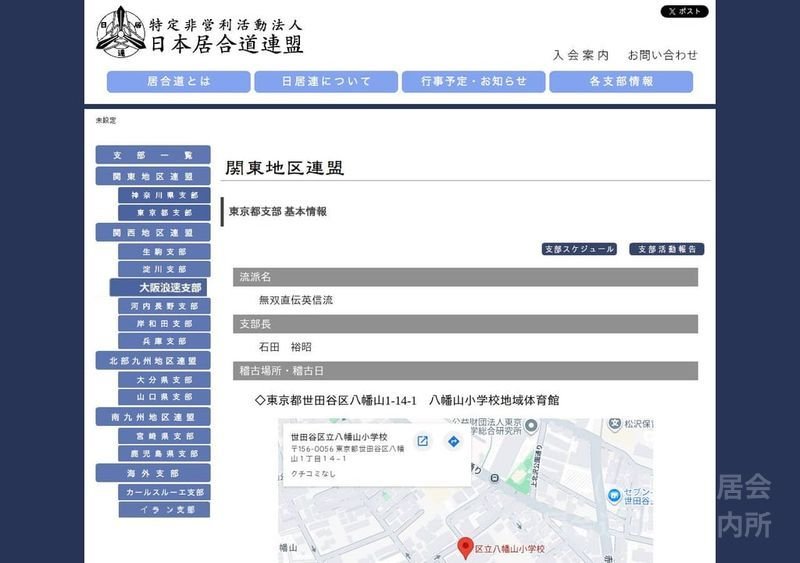
Task: Open 神奈川県支部 sidebar item
Action: coord(164,195)
